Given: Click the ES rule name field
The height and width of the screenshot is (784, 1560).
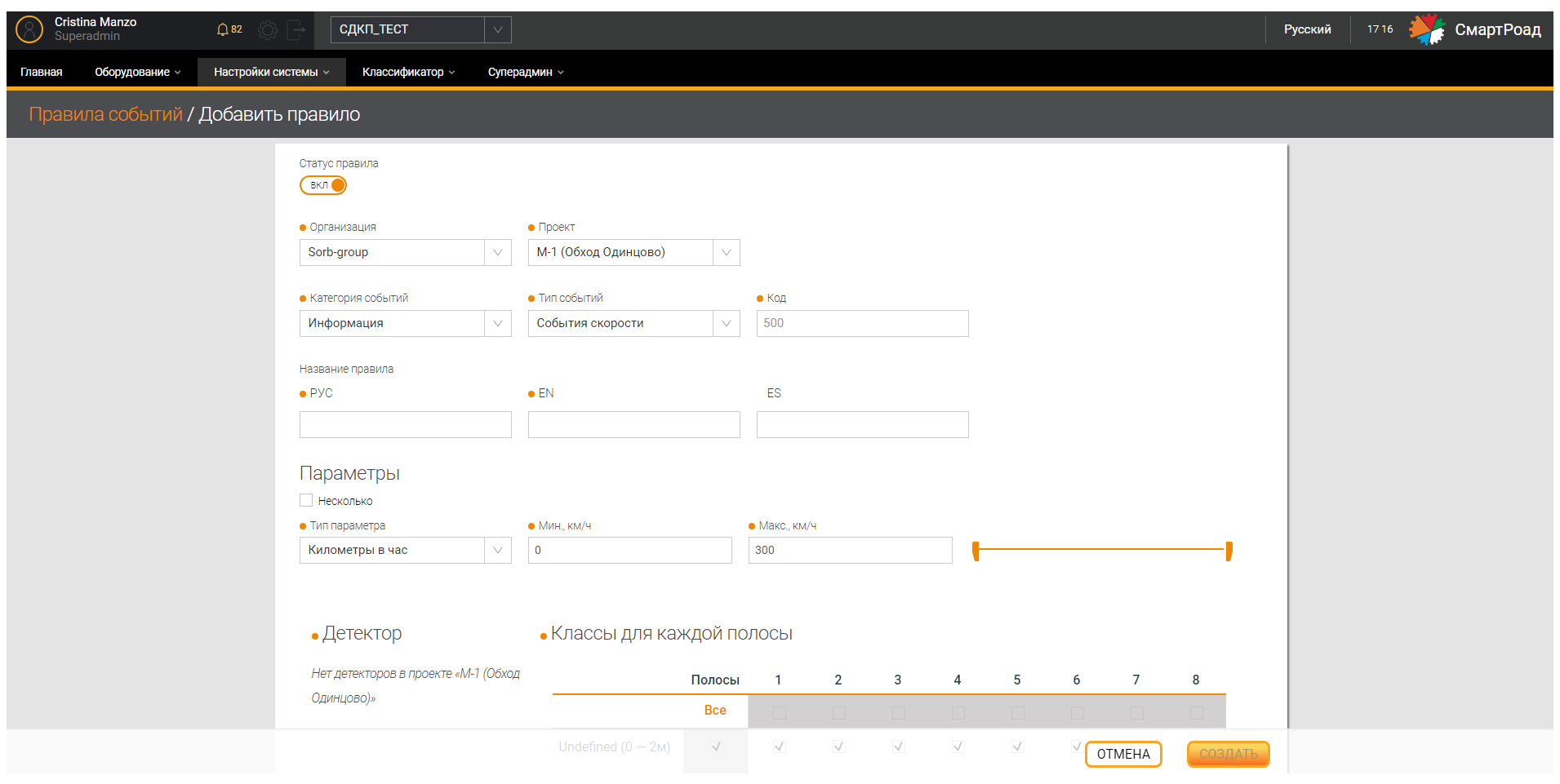Looking at the screenshot, I should pos(863,424).
